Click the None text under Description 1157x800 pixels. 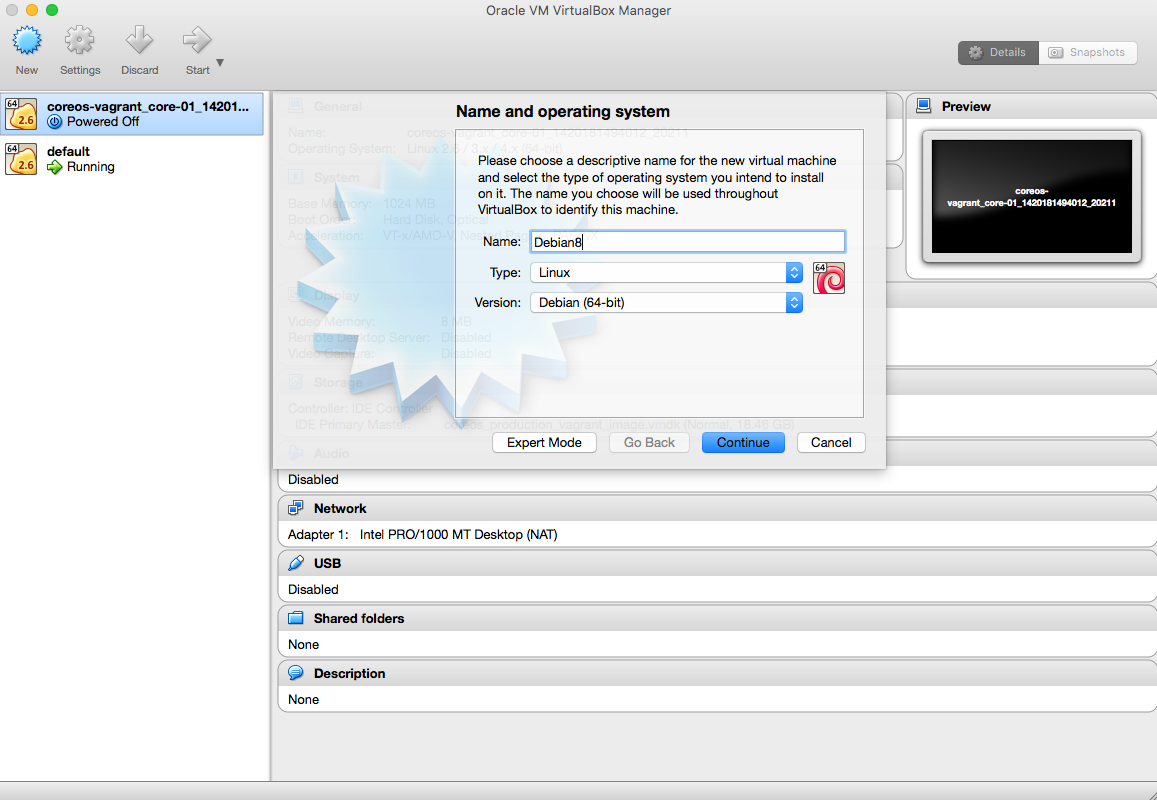tap(303, 699)
